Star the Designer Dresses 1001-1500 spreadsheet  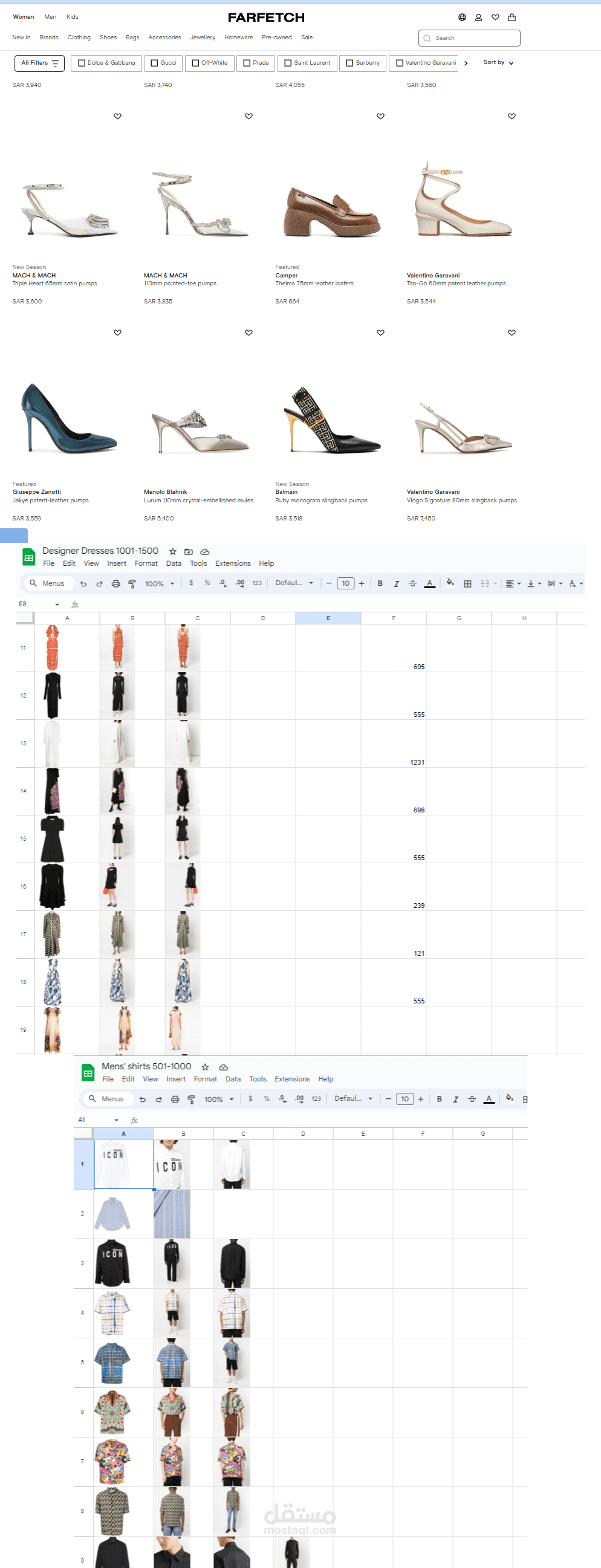click(173, 551)
